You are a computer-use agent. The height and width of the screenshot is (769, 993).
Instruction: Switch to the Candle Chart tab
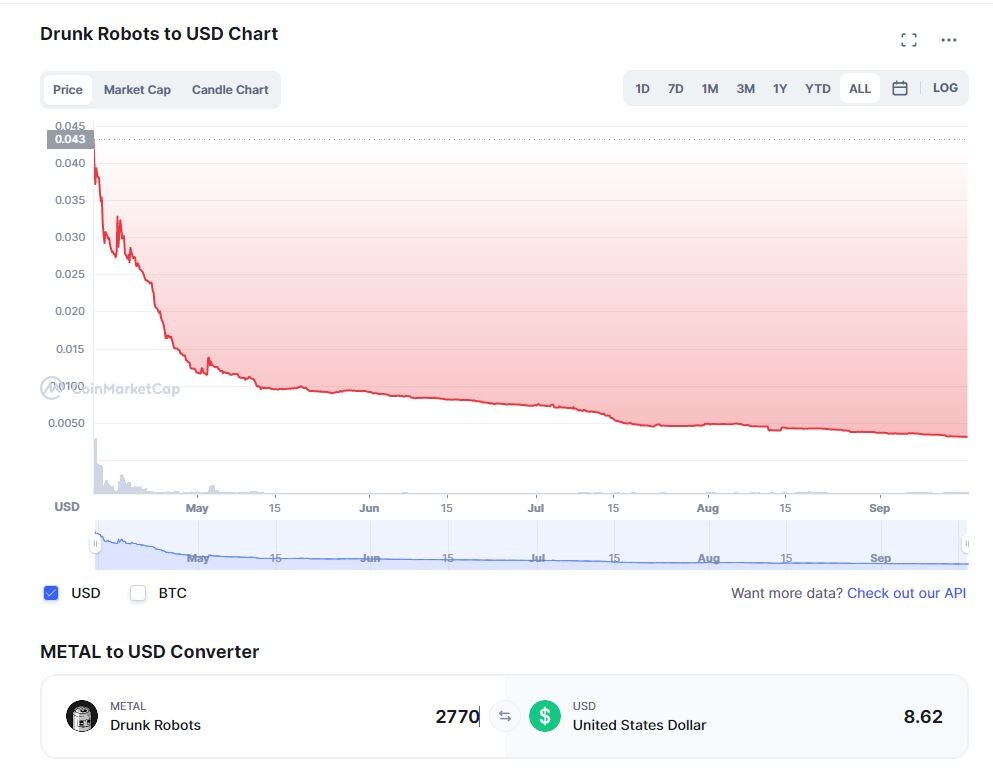[230, 89]
